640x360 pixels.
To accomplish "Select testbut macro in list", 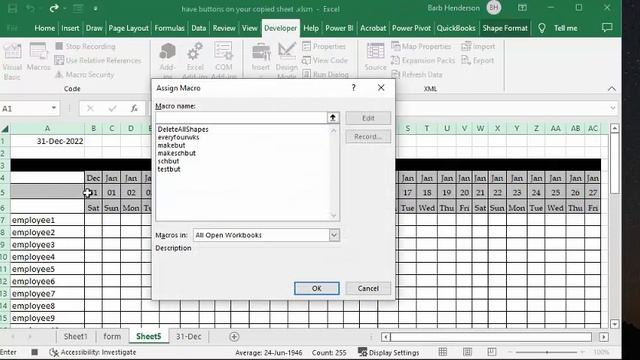I will pyautogui.click(x=169, y=169).
